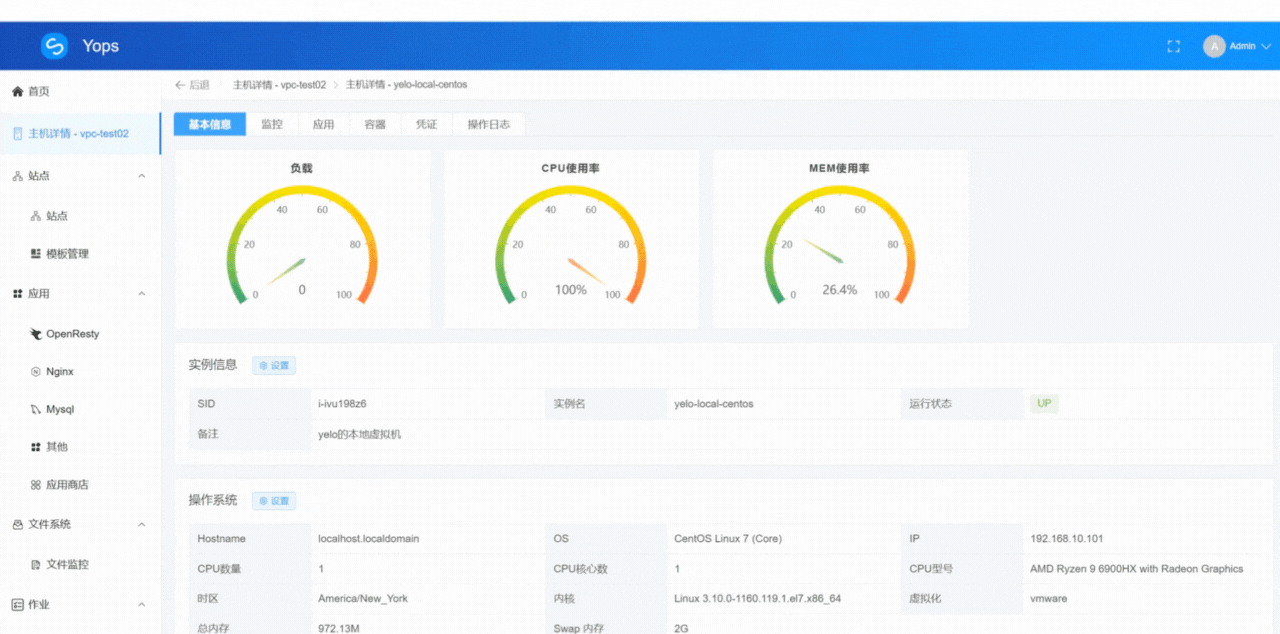Click the Admin avatar icon
This screenshot has height=634, width=1280.
pos(1214,46)
